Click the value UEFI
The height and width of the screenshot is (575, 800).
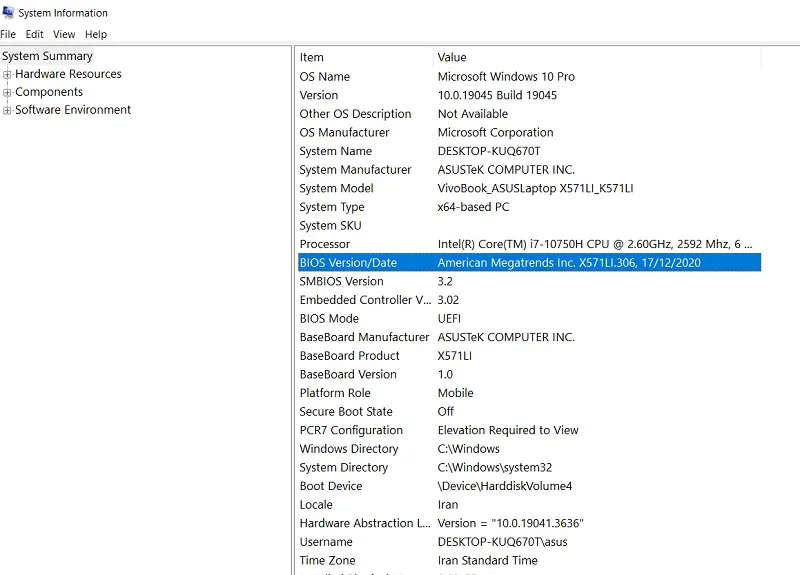click(449, 319)
